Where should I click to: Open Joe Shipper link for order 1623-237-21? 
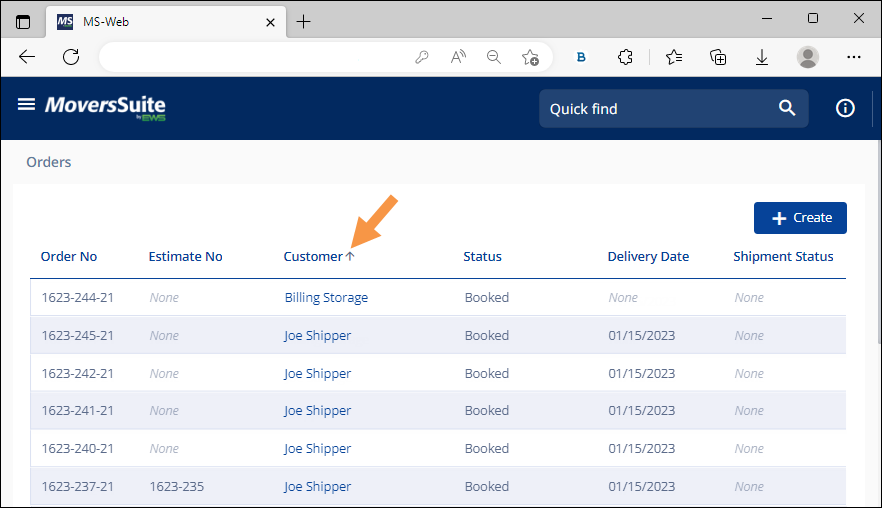(x=317, y=487)
